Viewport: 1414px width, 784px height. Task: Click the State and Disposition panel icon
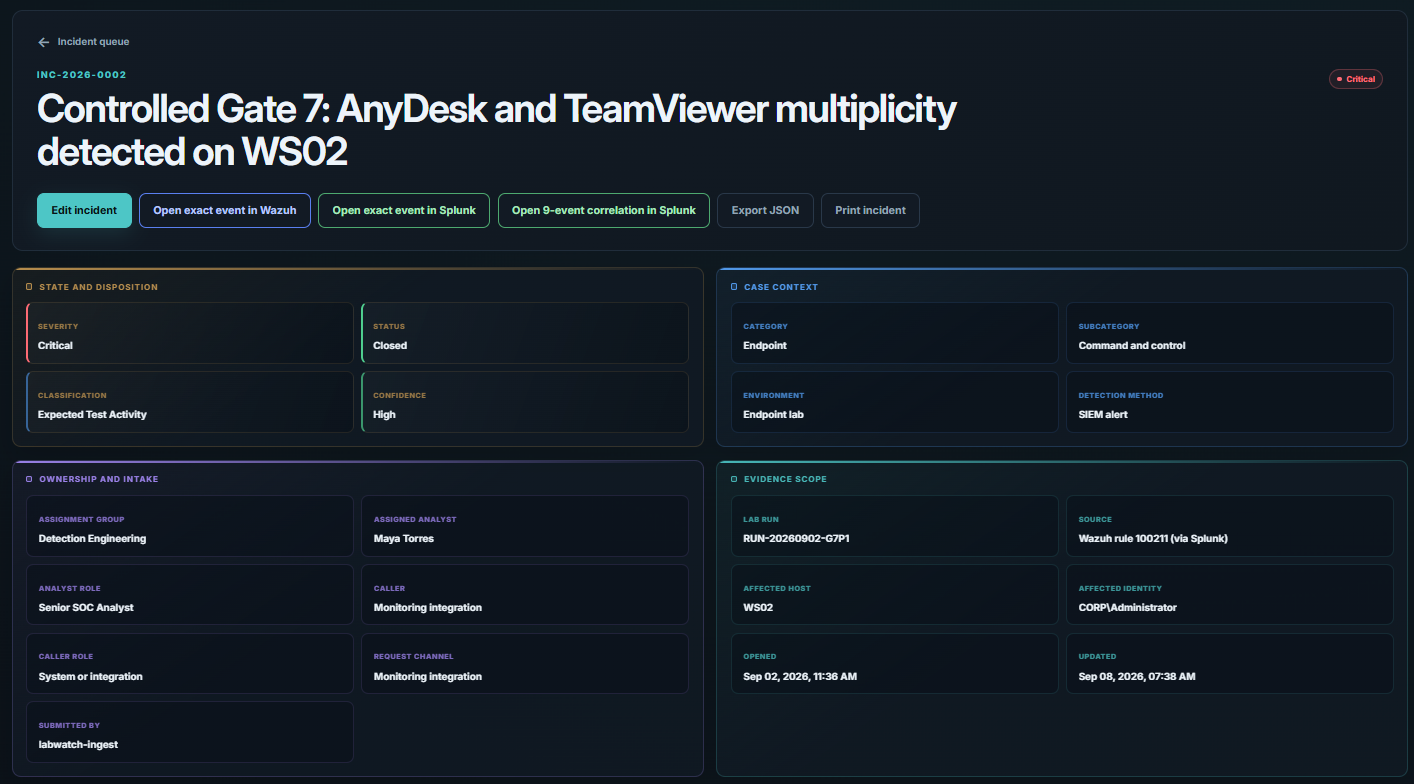click(x=29, y=287)
